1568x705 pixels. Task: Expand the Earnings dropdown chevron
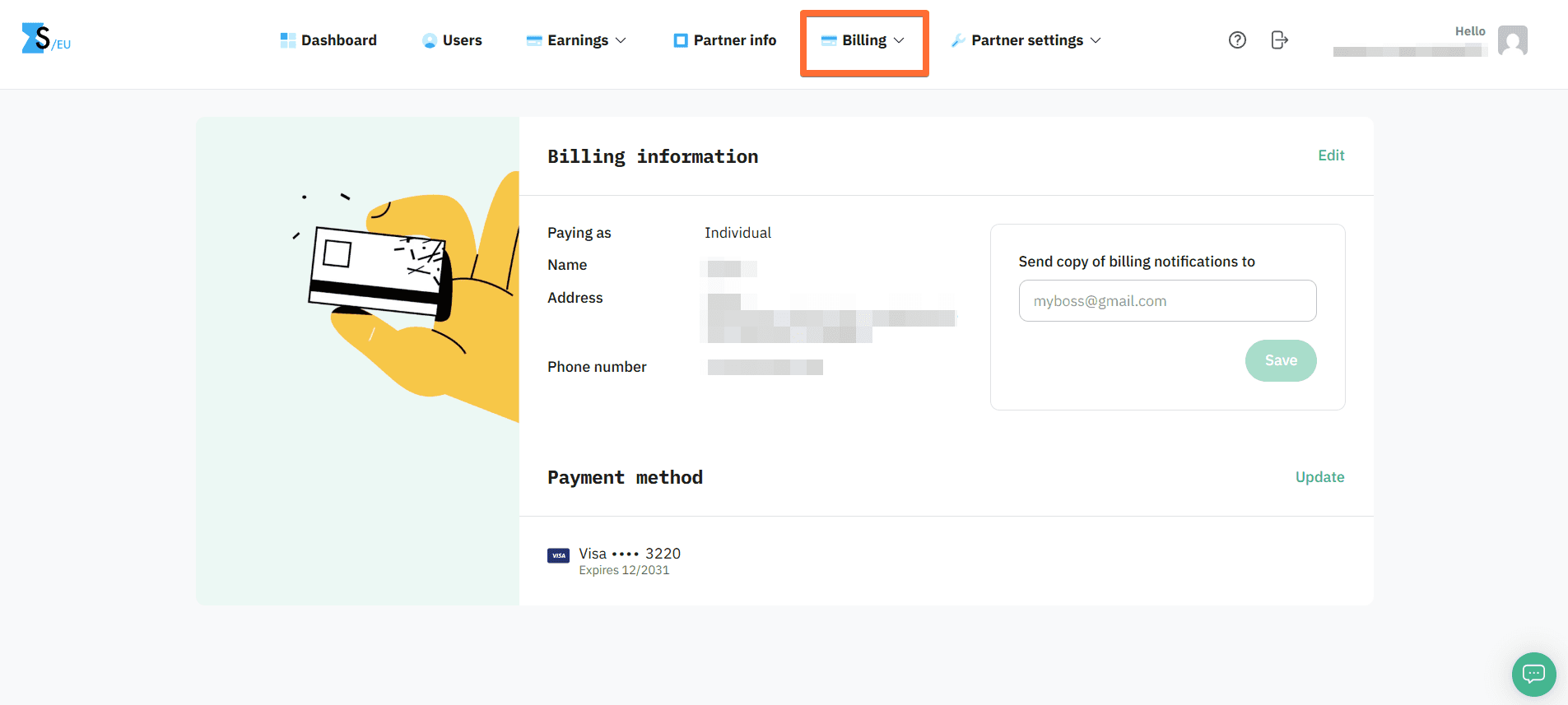[x=621, y=40]
